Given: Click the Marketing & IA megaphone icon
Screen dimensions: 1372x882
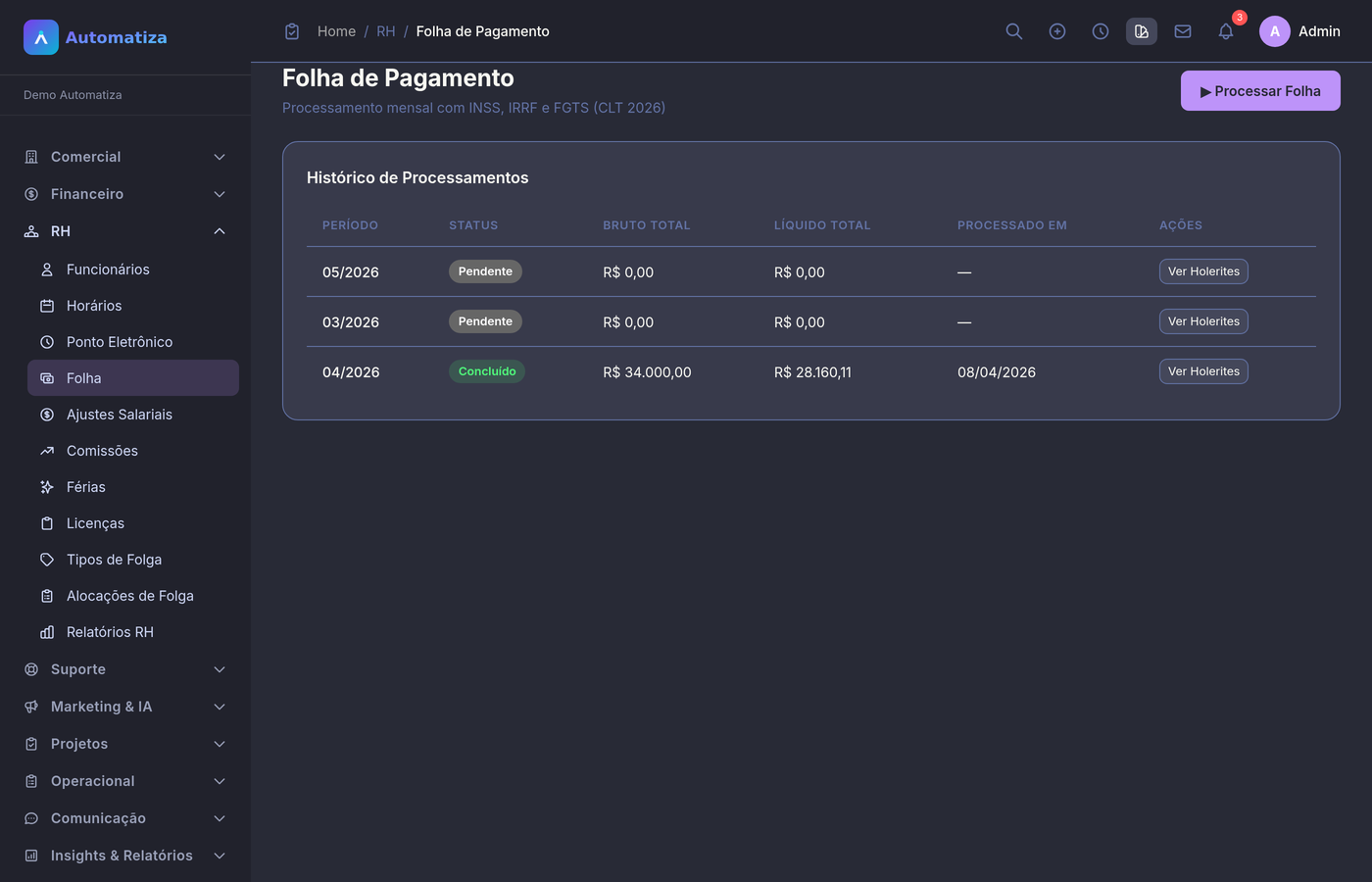Looking at the screenshot, I should pyautogui.click(x=31, y=707).
